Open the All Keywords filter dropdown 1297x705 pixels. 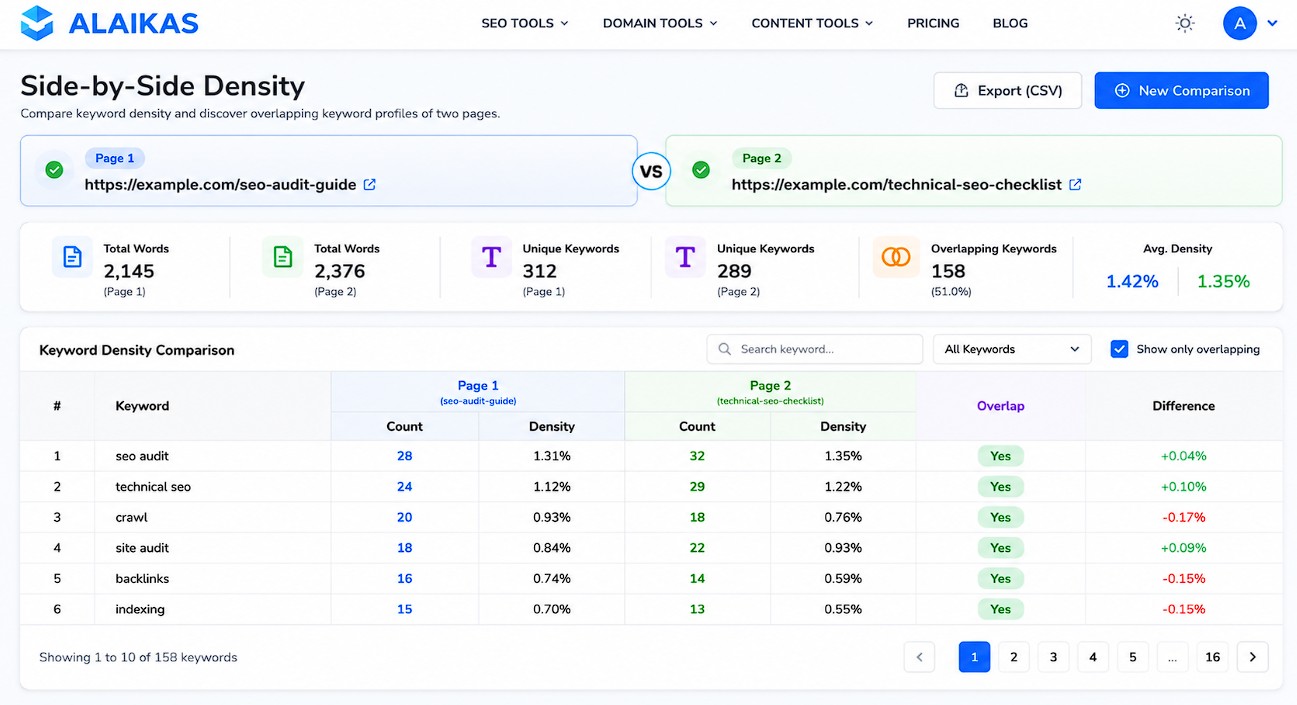pos(1012,349)
